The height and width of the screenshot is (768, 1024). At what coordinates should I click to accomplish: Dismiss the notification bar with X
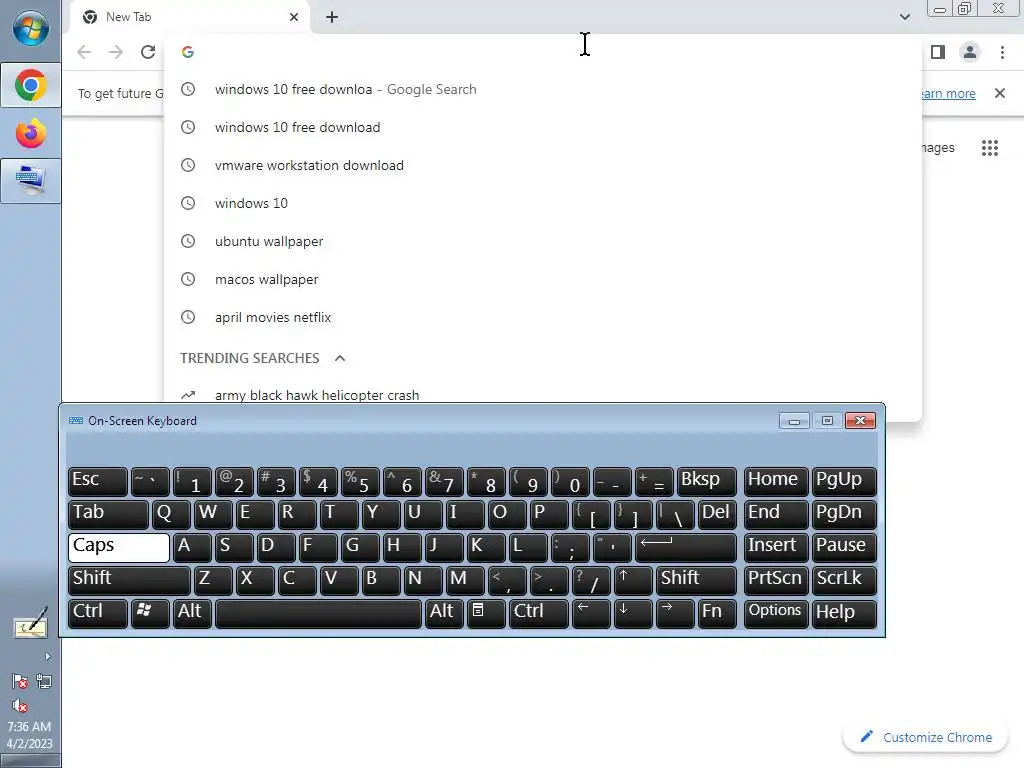(1000, 93)
